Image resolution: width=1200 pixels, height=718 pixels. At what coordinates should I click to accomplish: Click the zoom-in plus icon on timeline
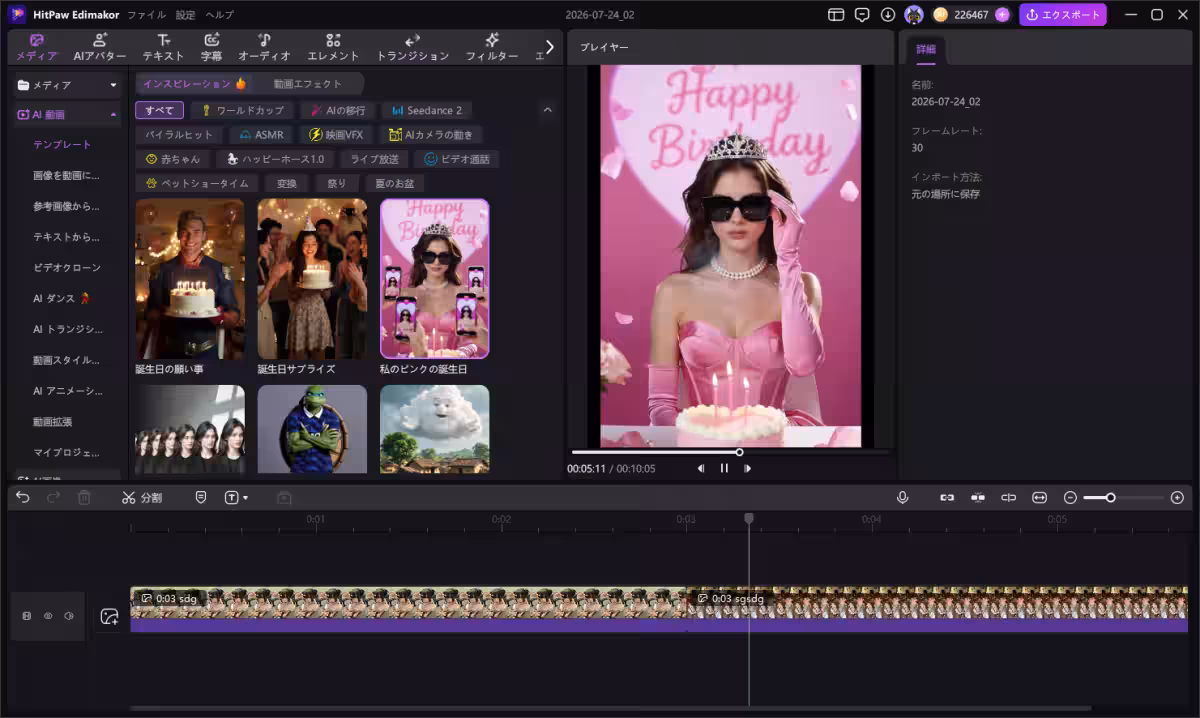(1177, 497)
